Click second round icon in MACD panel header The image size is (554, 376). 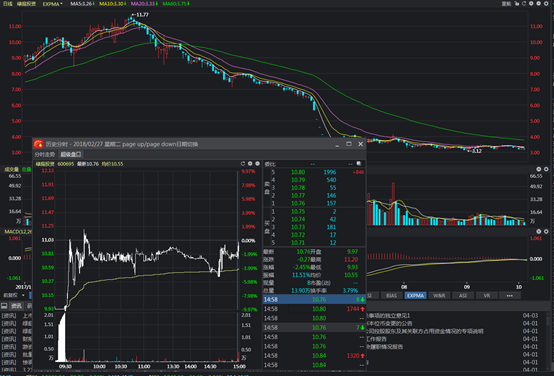[x=546, y=231]
